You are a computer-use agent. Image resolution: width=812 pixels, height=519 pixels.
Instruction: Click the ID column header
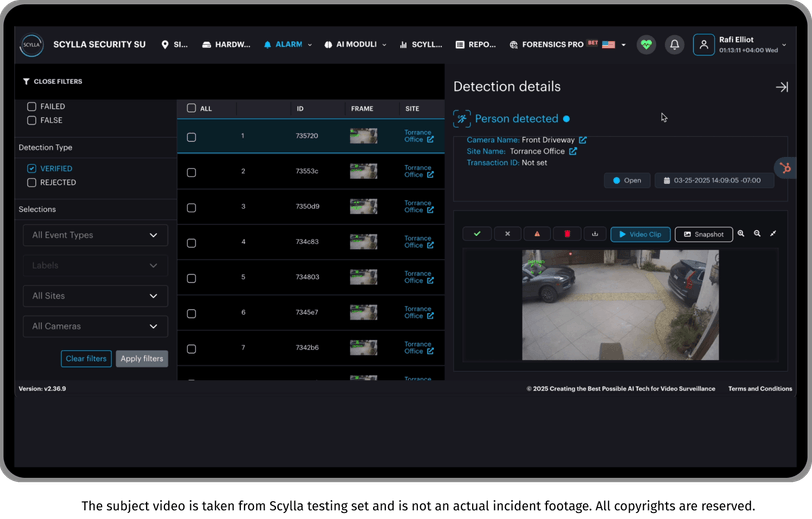pos(300,109)
